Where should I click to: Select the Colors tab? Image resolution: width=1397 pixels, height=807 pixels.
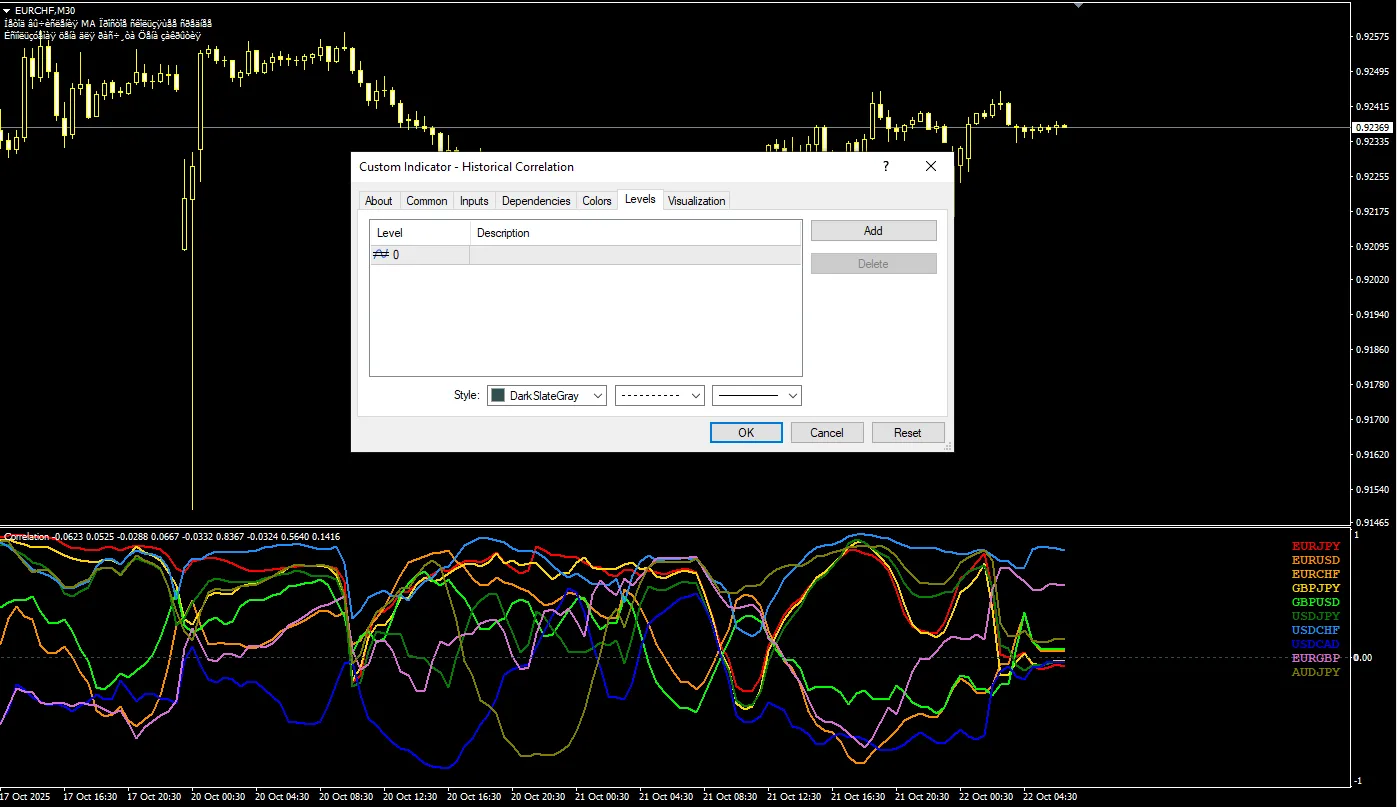click(x=597, y=201)
